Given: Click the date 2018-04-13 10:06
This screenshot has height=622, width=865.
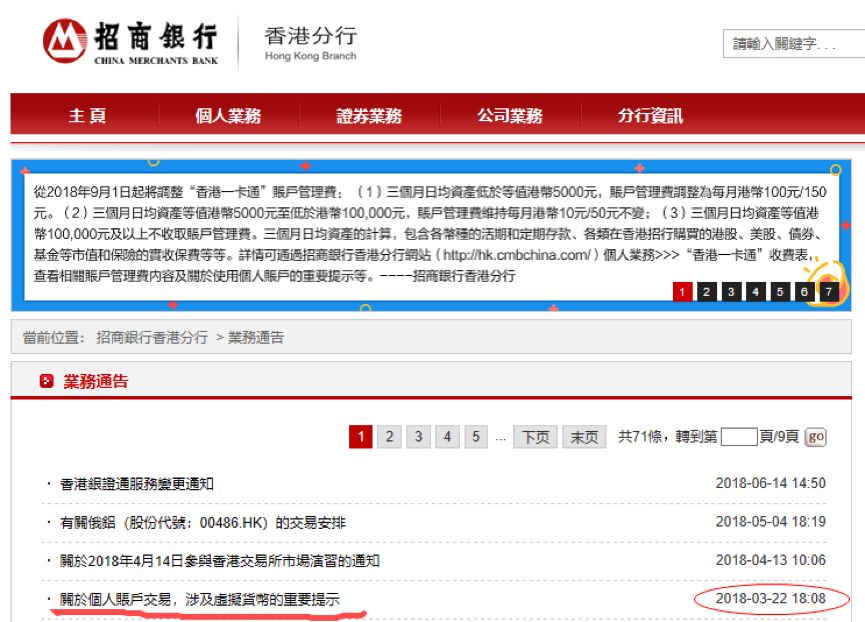Looking at the screenshot, I should pos(771,560).
